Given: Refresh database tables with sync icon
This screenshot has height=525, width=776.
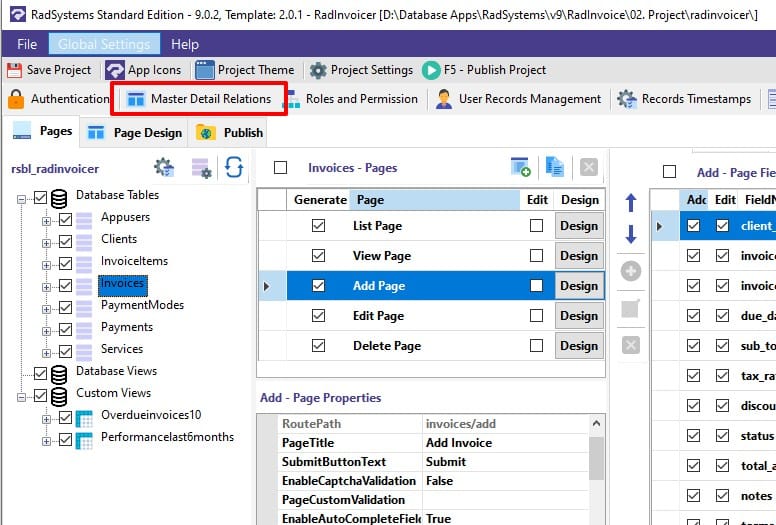Looking at the screenshot, I should click(234, 167).
